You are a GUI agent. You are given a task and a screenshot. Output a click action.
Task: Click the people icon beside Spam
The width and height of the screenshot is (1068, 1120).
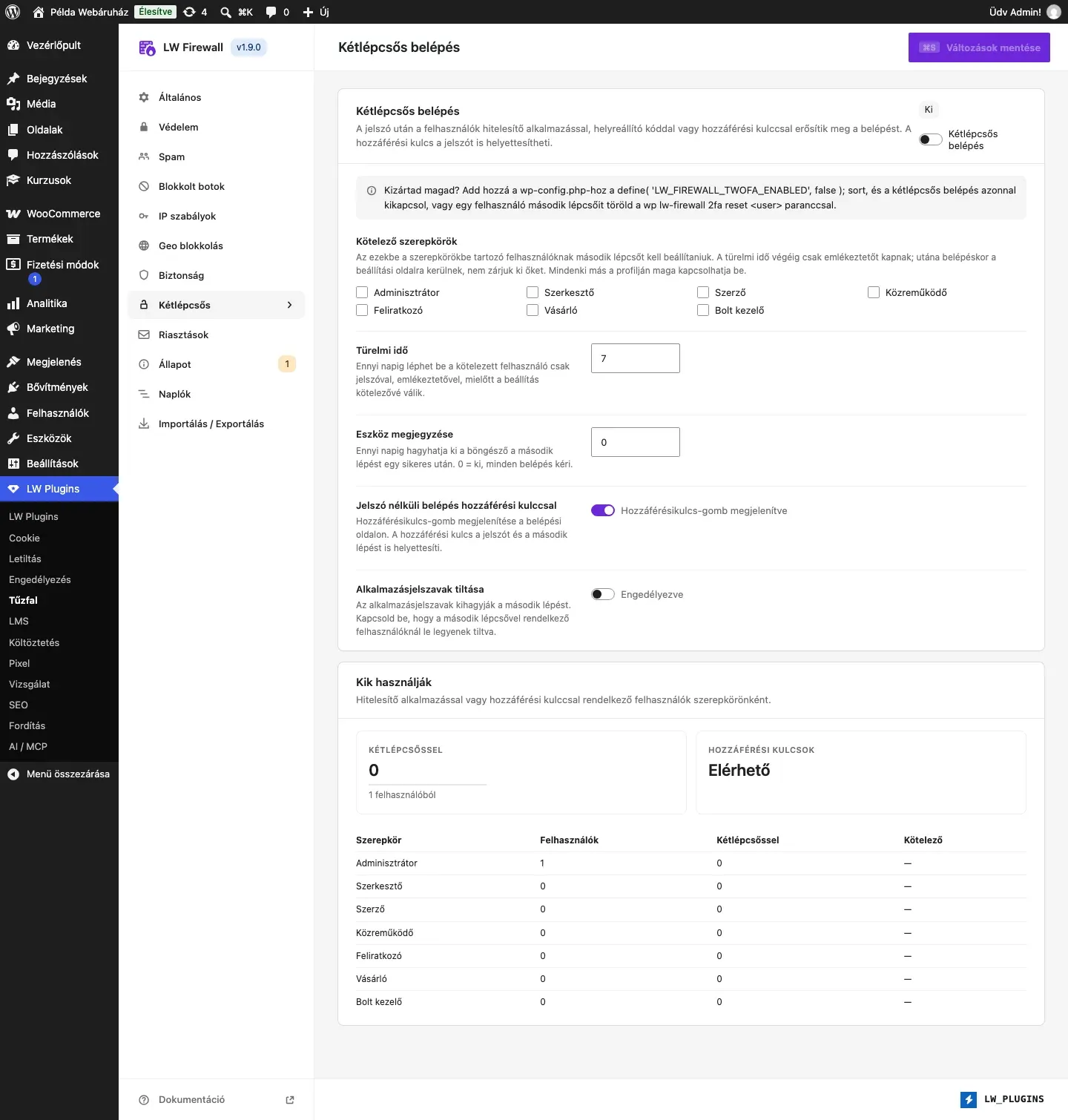(x=144, y=157)
